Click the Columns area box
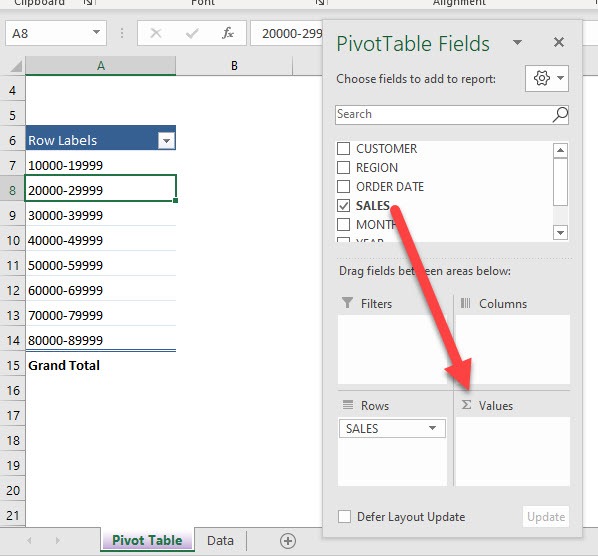This screenshot has width=598, height=556. [x=513, y=349]
